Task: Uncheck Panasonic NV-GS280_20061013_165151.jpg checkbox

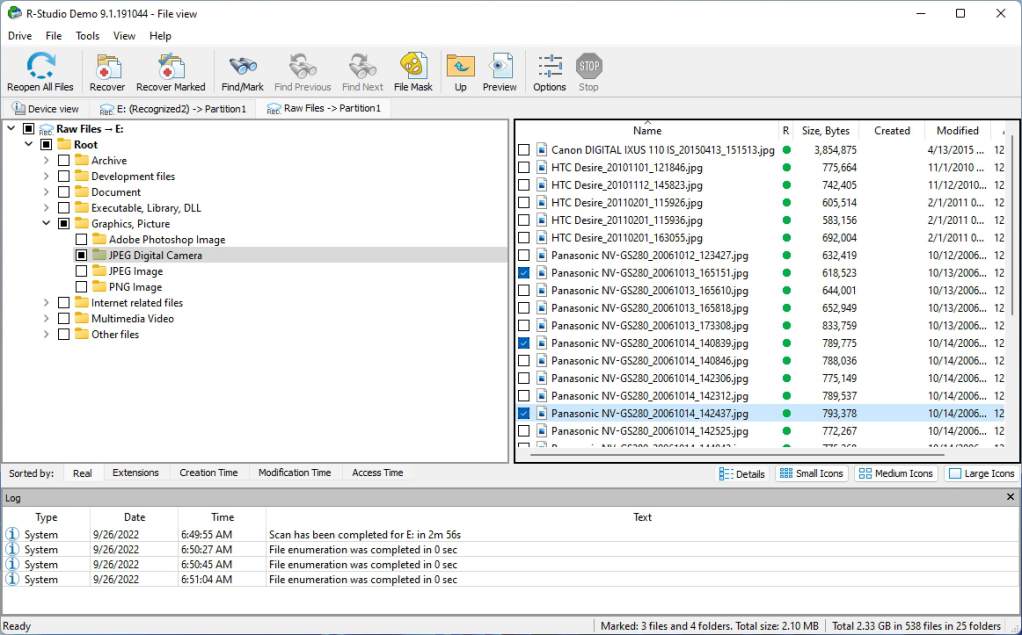Action: click(523, 273)
